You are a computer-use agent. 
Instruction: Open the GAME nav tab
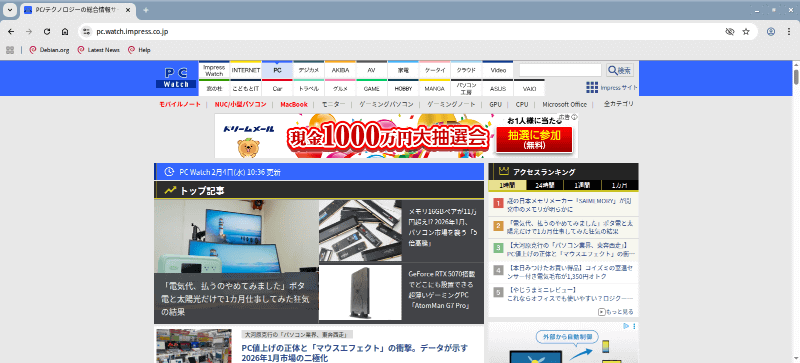coord(371,88)
